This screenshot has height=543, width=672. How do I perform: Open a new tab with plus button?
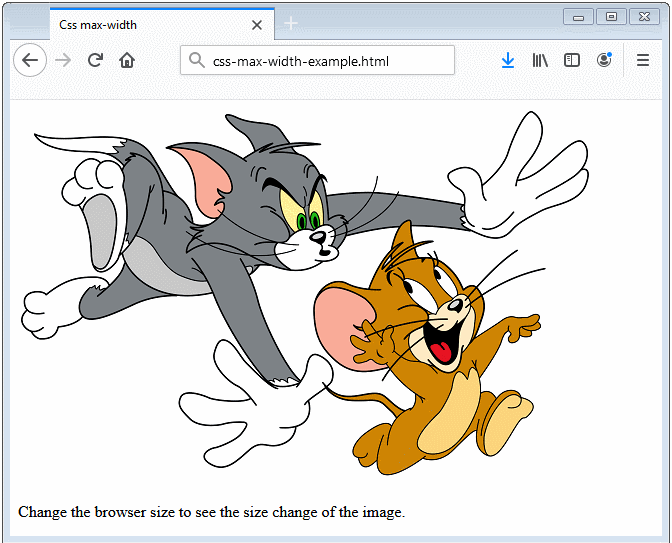pyautogui.click(x=291, y=23)
